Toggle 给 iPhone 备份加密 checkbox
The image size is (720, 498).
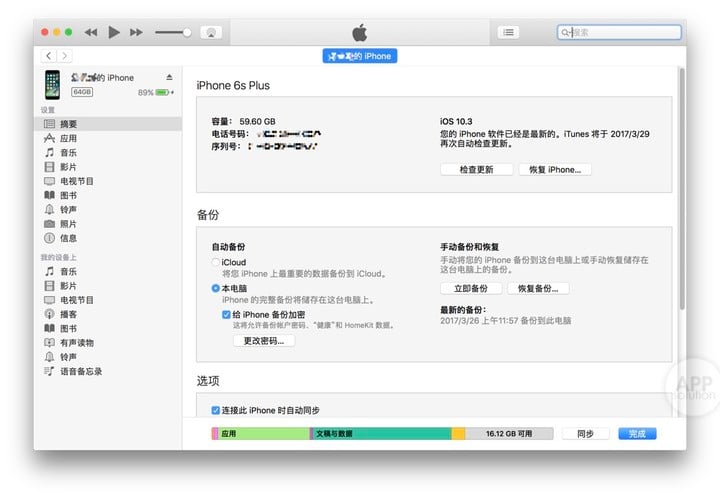click(226, 314)
